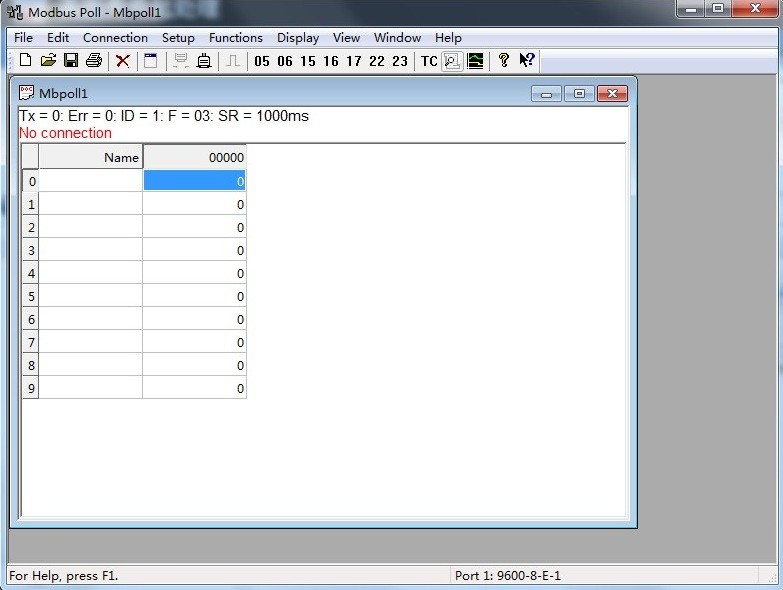783x590 pixels.
Task: Click the New document toolbar icon
Action: (25, 60)
